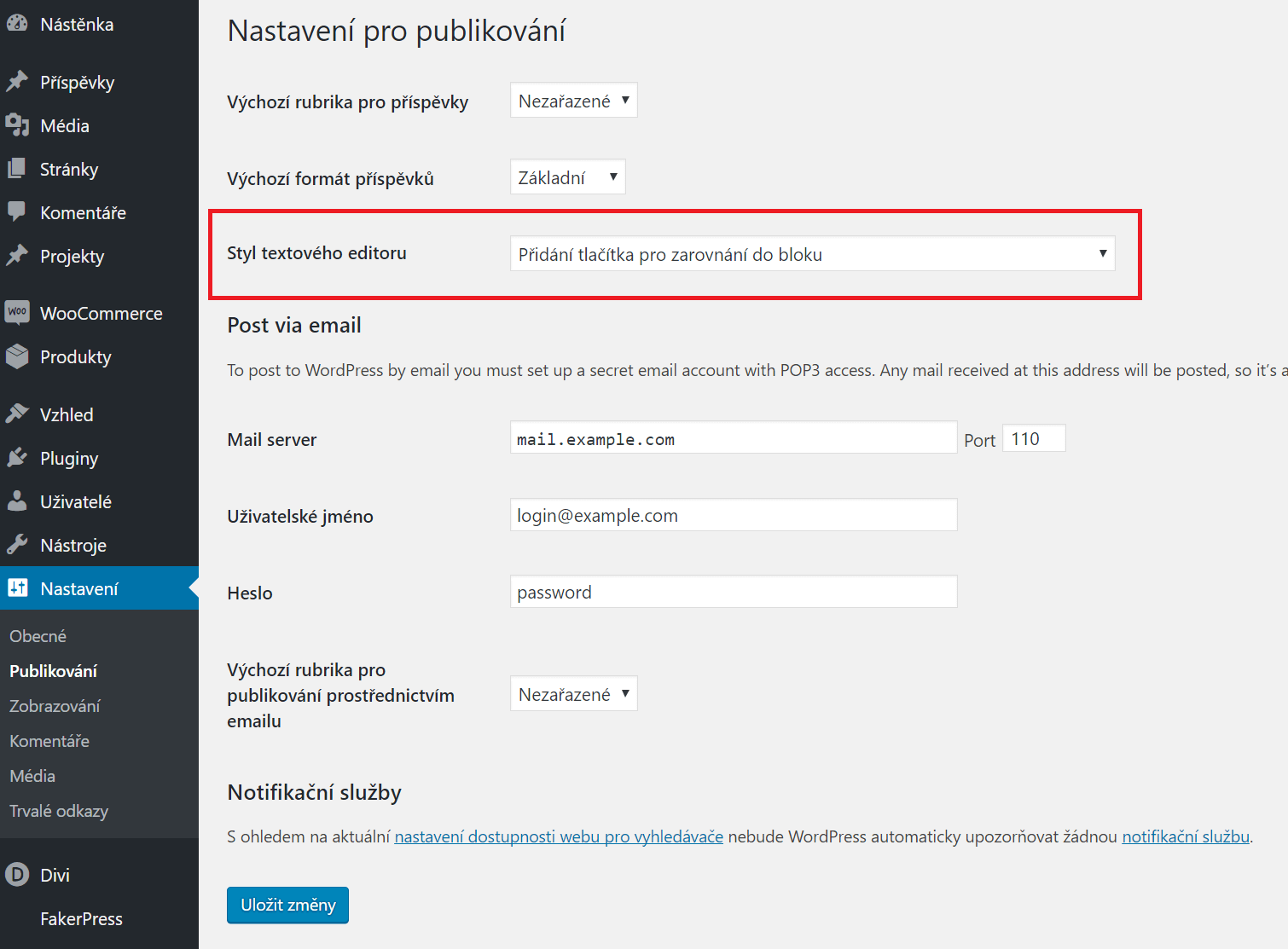Click the Uživatelé person icon

pos(17,501)
